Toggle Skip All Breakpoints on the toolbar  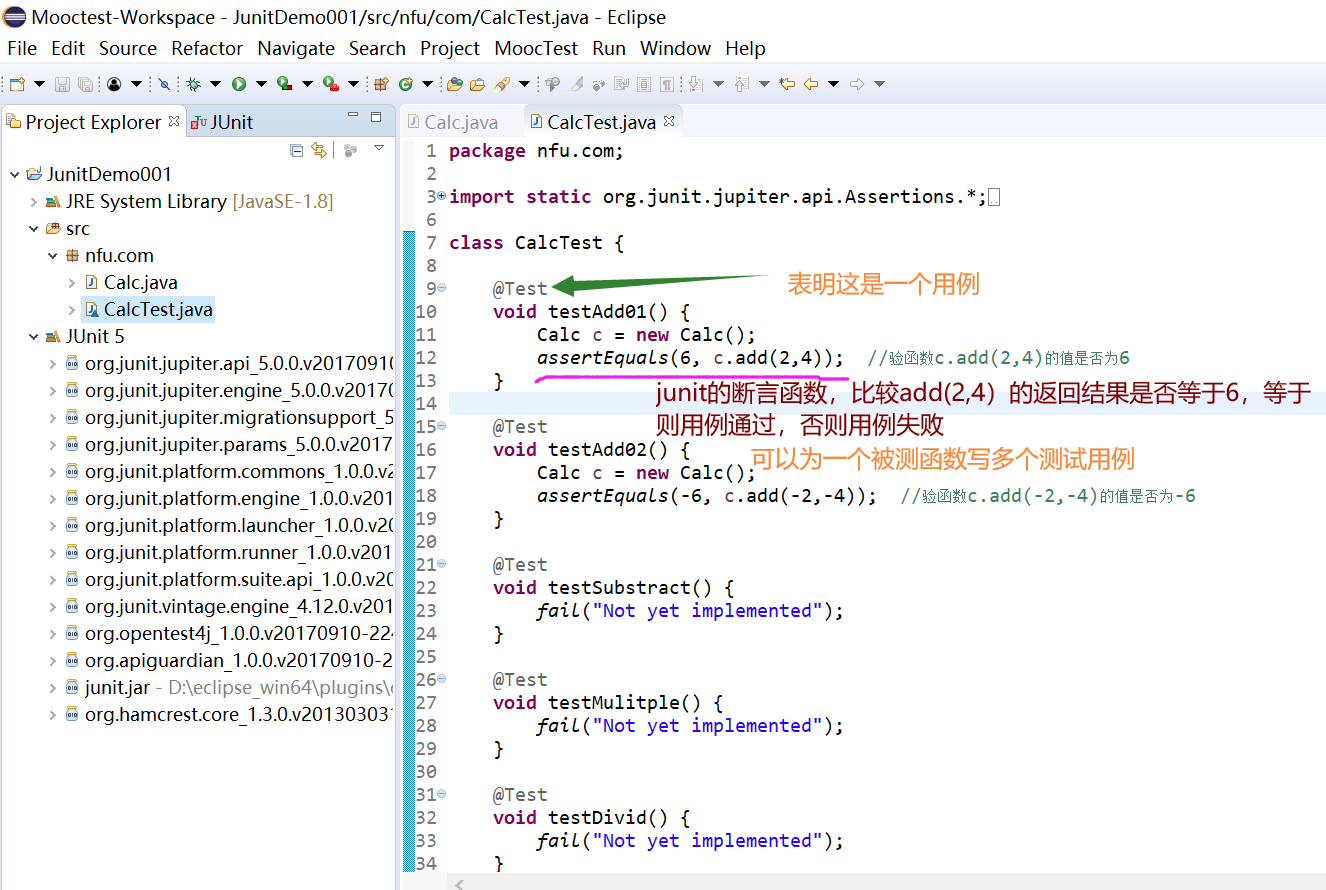(163, 84)
